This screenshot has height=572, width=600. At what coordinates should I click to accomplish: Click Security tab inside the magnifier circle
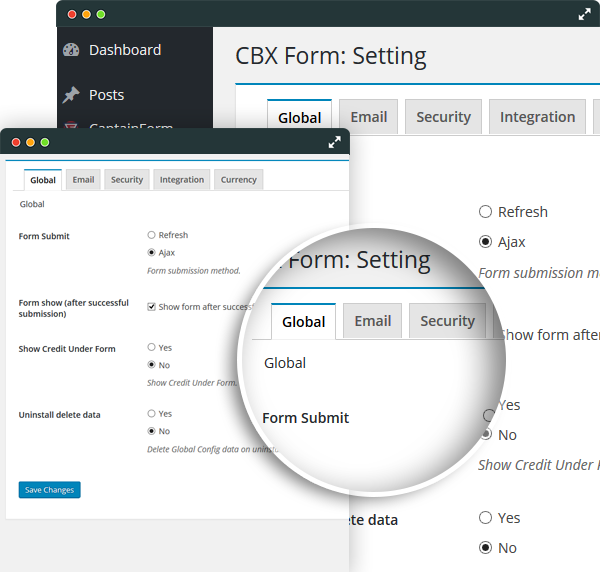tap(447, 321)
